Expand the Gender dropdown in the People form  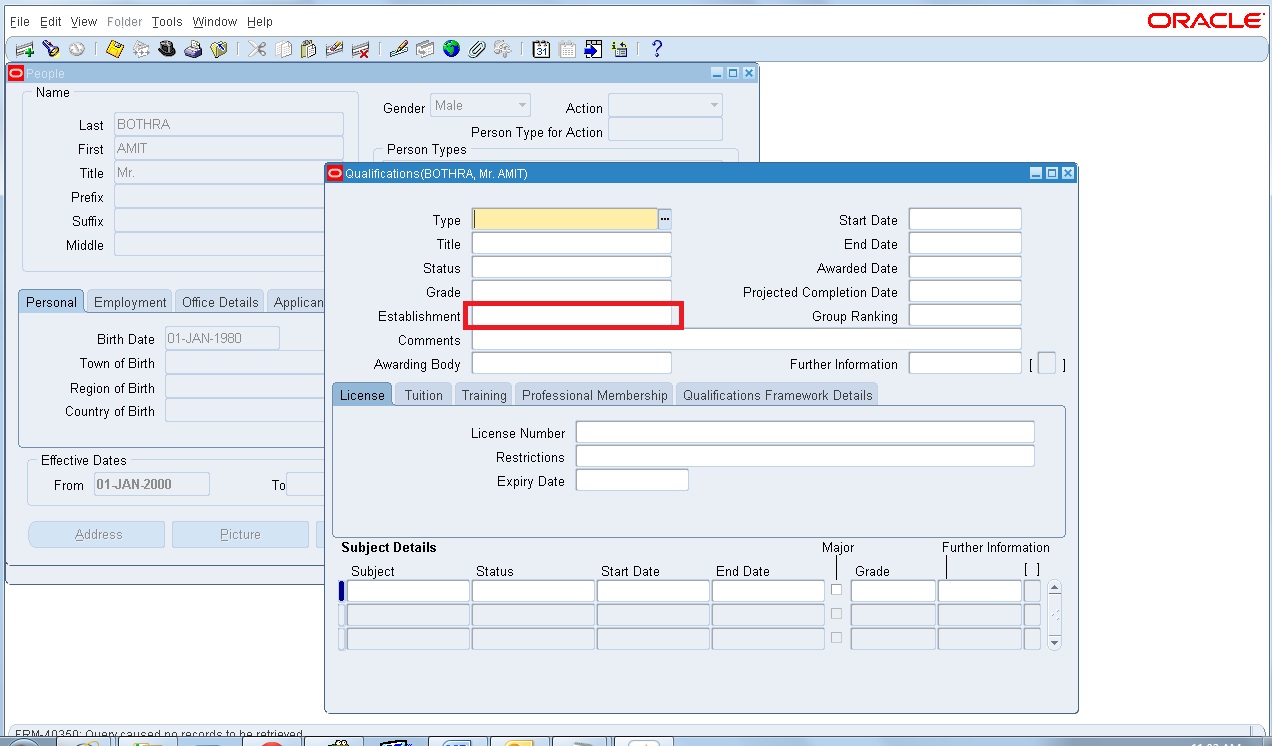tap(522, 105)
